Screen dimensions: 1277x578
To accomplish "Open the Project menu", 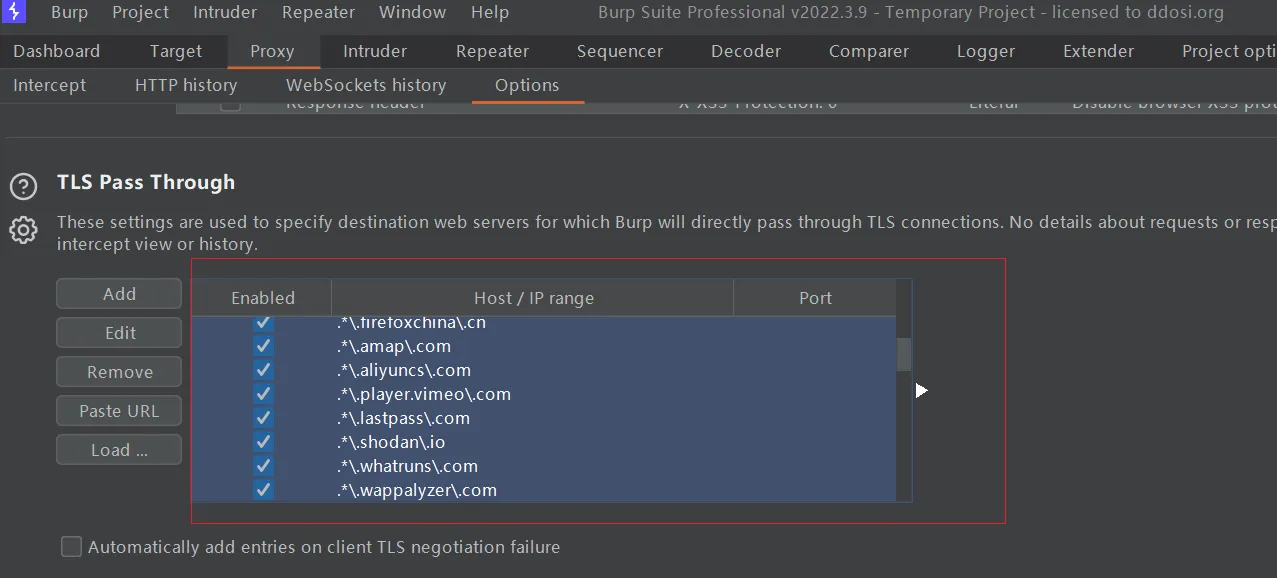I will coord(140,13).
